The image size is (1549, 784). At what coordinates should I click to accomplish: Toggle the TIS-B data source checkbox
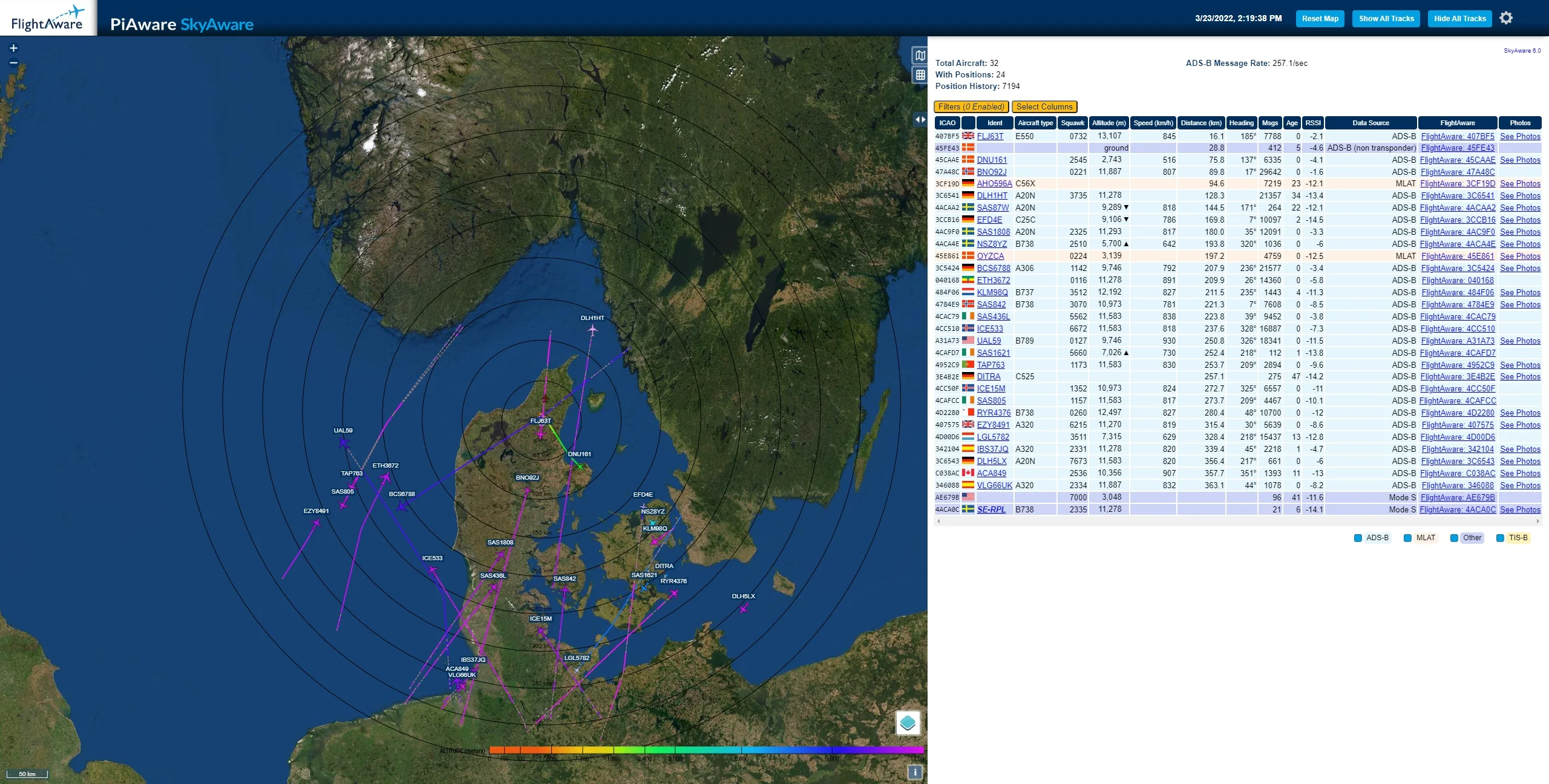(1500, 538)
